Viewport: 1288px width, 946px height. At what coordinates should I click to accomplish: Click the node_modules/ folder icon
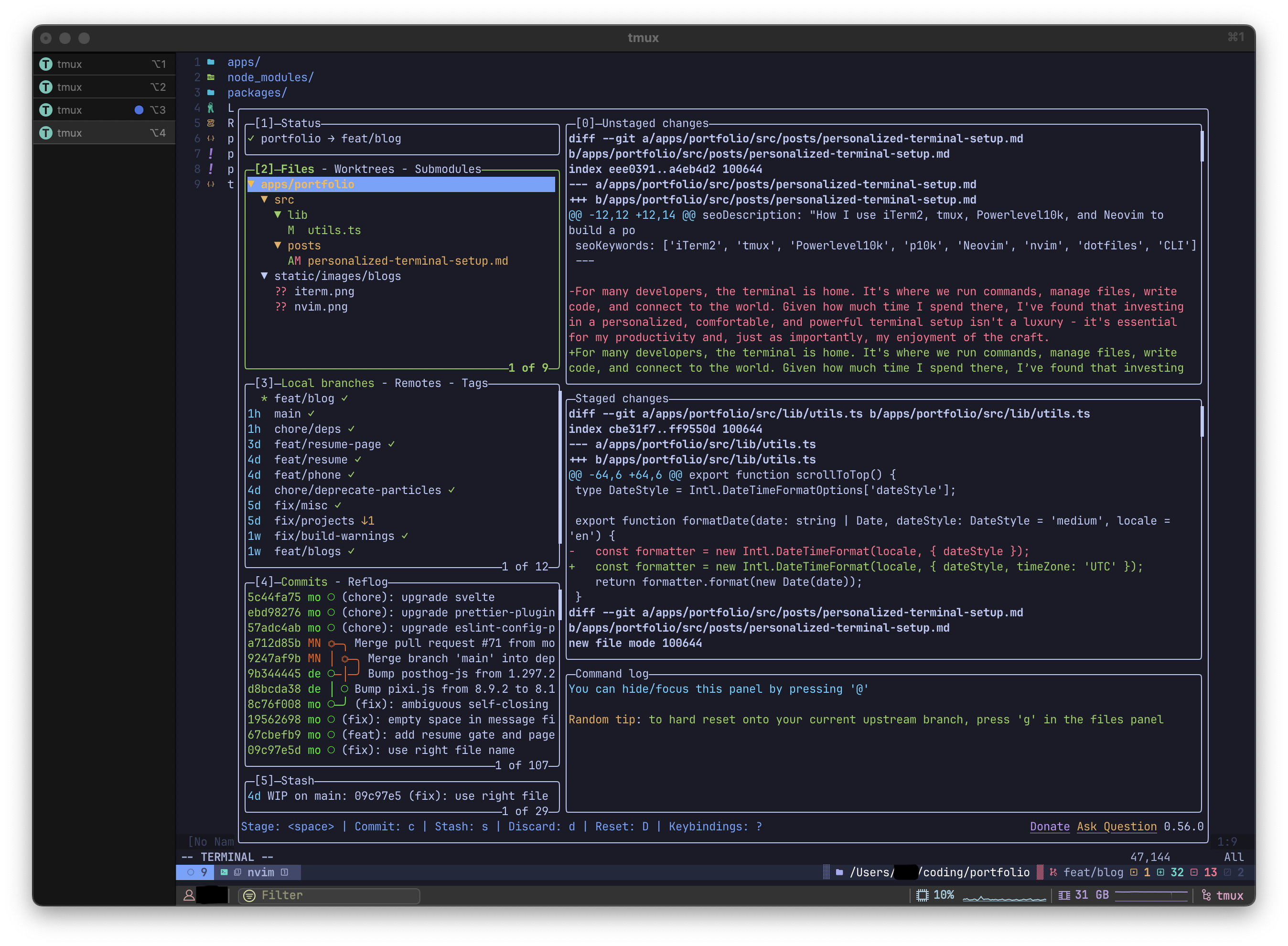(211, 77)
